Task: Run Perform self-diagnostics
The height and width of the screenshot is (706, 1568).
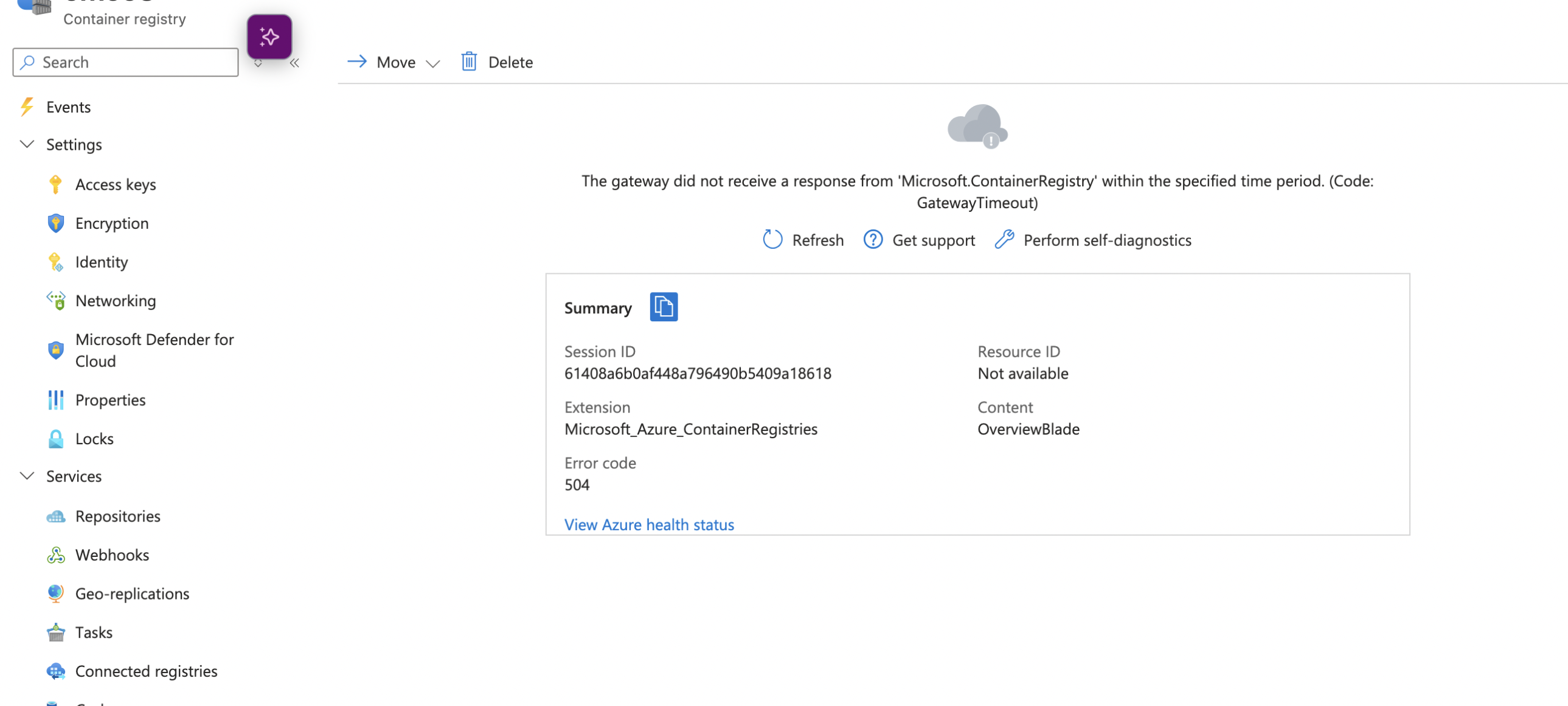Action: click(x=1107, y=240)
